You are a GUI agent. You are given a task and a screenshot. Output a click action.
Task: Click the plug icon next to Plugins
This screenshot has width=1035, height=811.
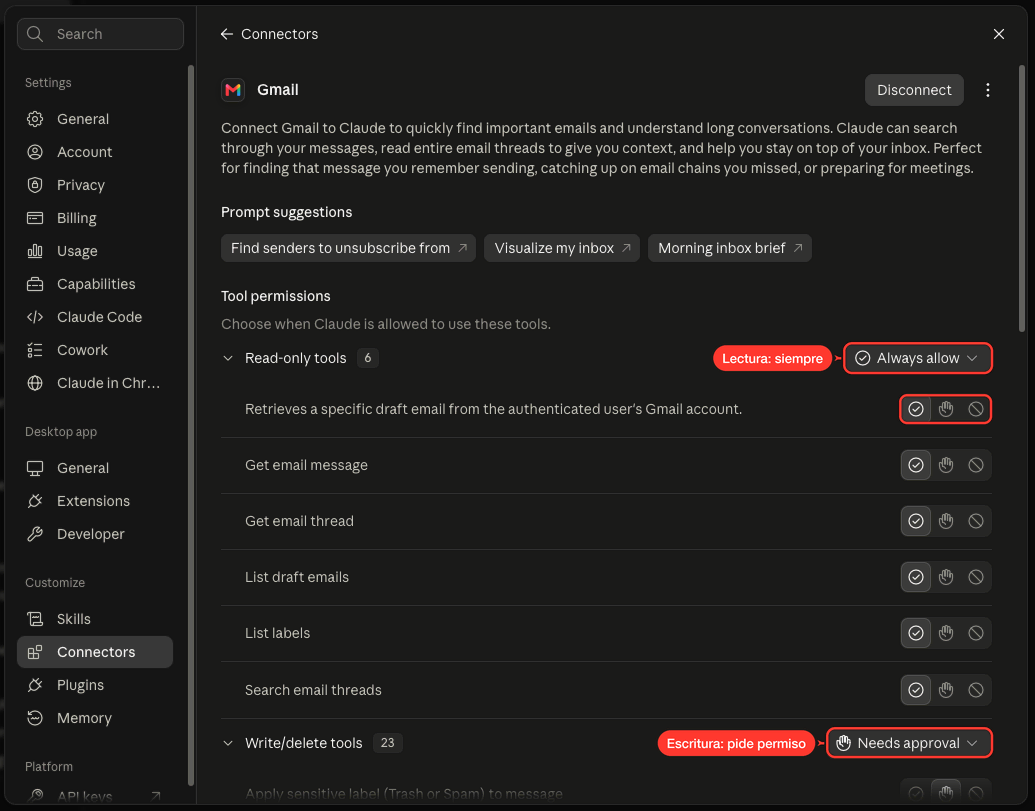[35, 686]
